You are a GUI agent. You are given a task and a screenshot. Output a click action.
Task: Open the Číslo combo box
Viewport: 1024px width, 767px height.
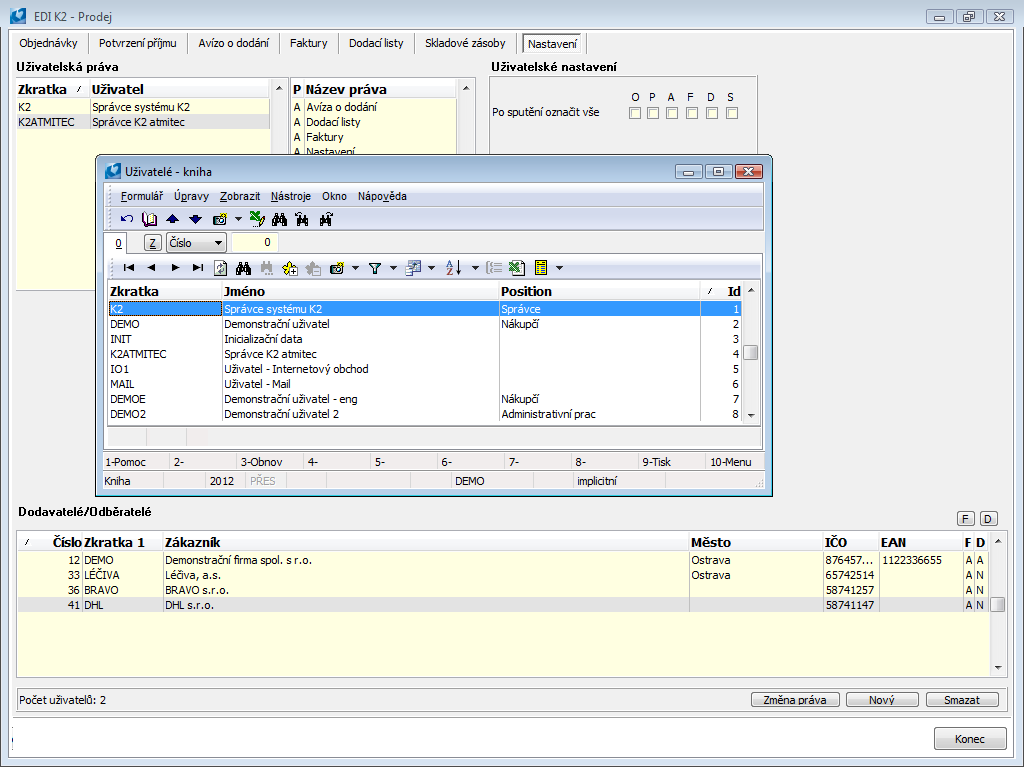pyautogui.click(x=196, y=243)
